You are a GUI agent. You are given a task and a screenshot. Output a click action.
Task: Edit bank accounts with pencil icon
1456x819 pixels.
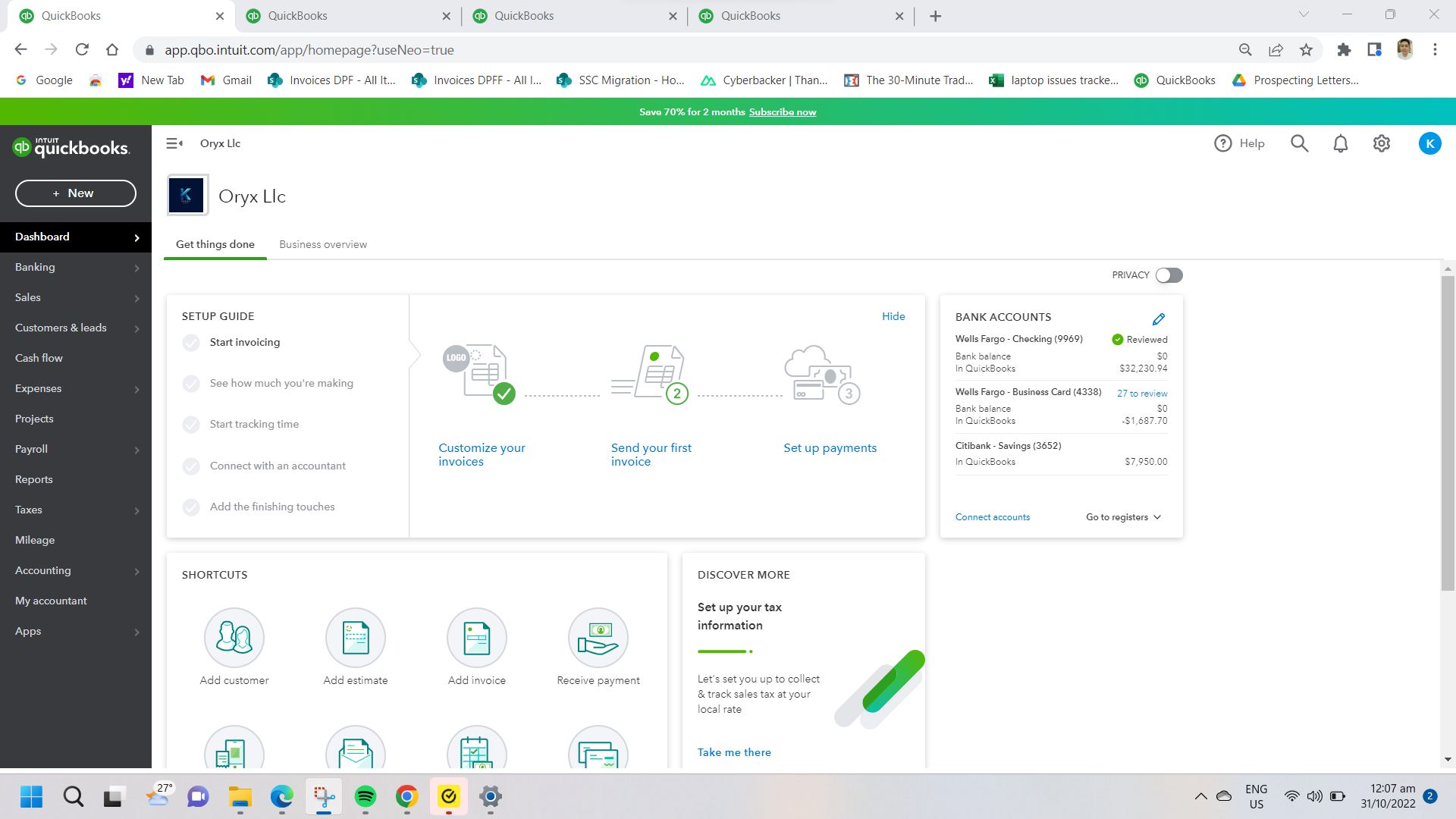[1158, 318]
